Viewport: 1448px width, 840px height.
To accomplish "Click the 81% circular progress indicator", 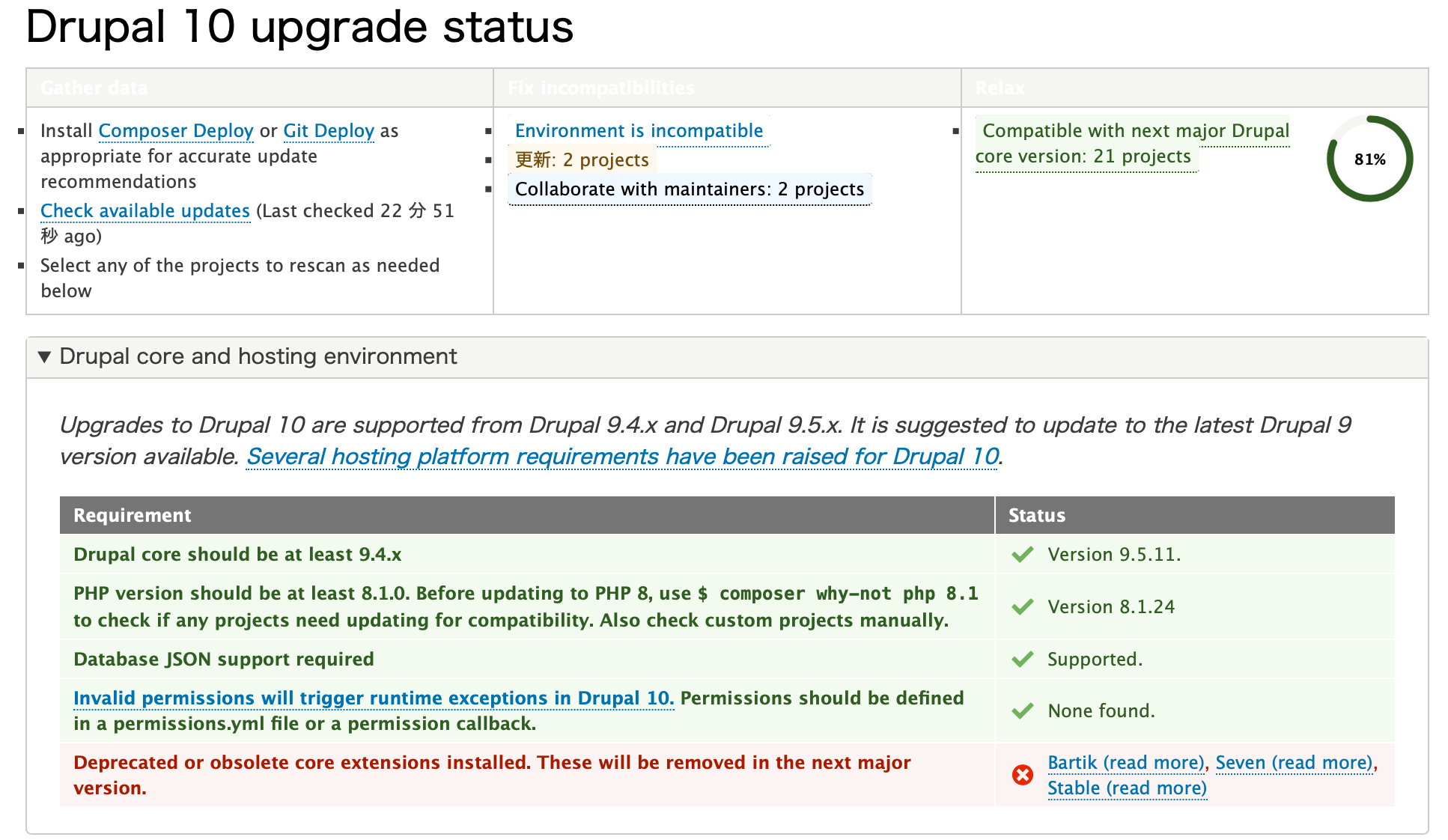I will (1369, 159).
